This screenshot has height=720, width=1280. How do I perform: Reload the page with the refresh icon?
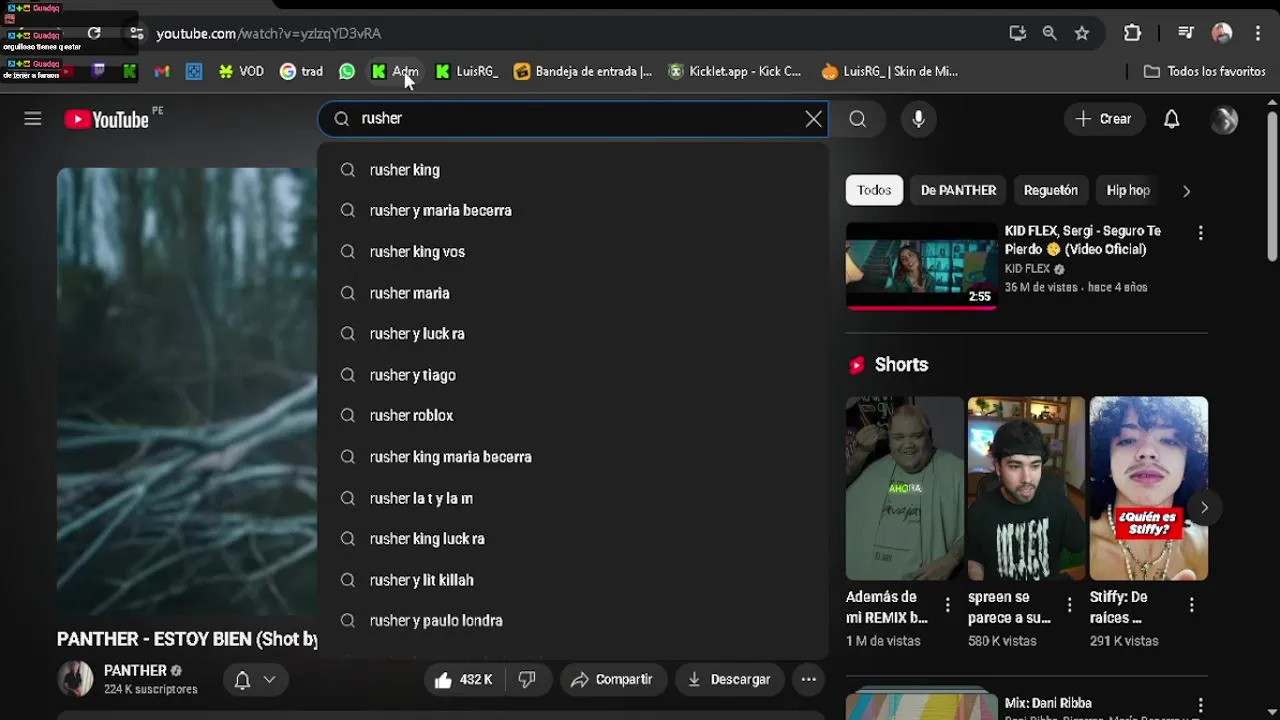click(94, 33)
